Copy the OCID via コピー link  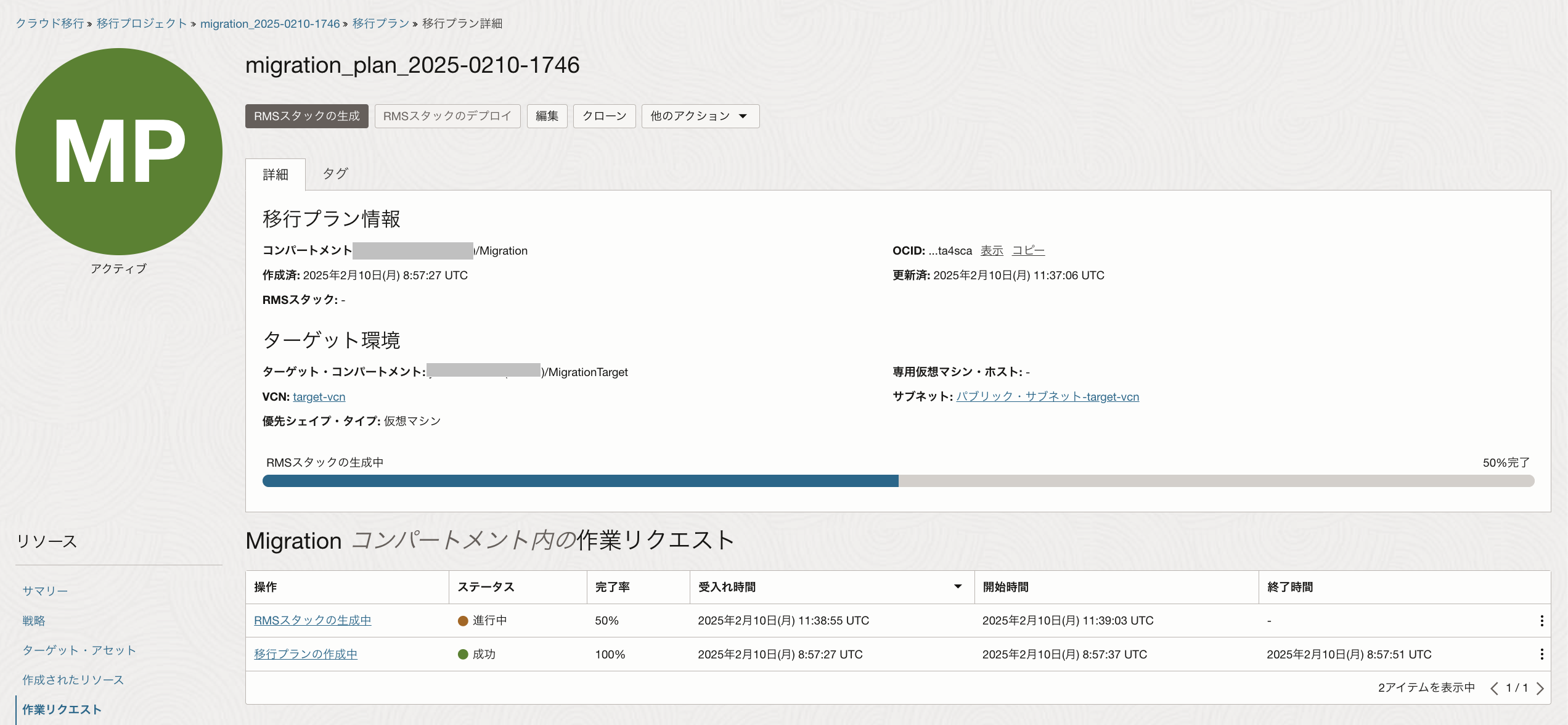point(1028,250)
